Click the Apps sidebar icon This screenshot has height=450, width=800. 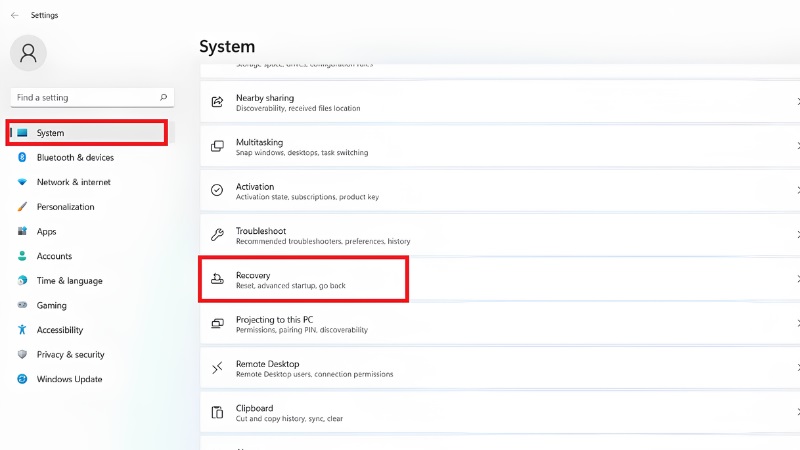click(22, 231)
